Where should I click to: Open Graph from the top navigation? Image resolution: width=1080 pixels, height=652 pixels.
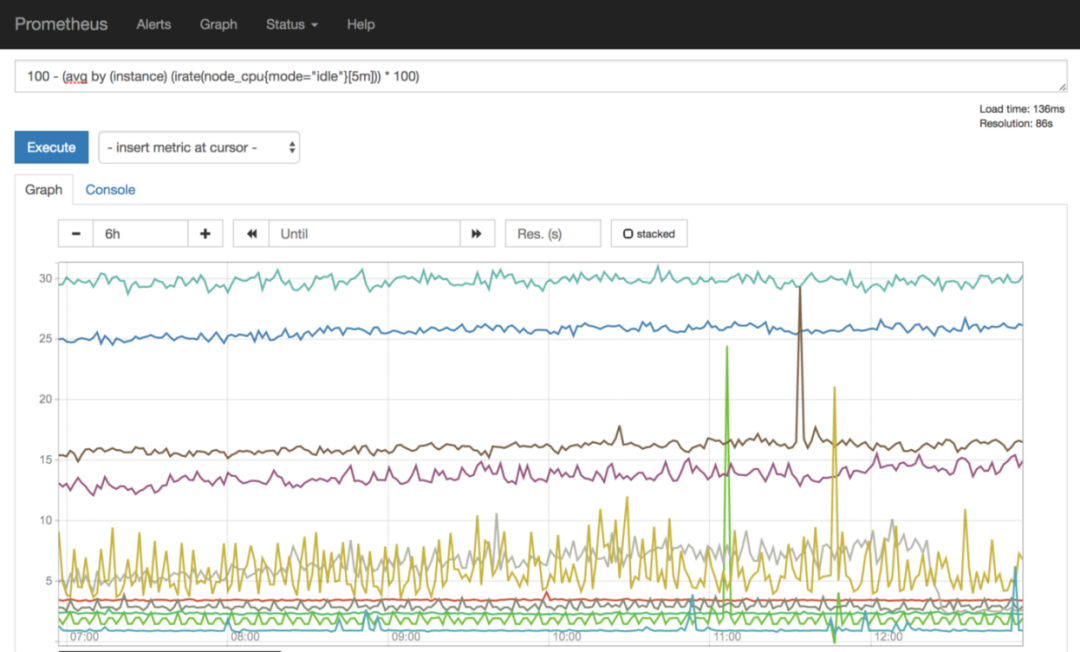tap(218, 24)
